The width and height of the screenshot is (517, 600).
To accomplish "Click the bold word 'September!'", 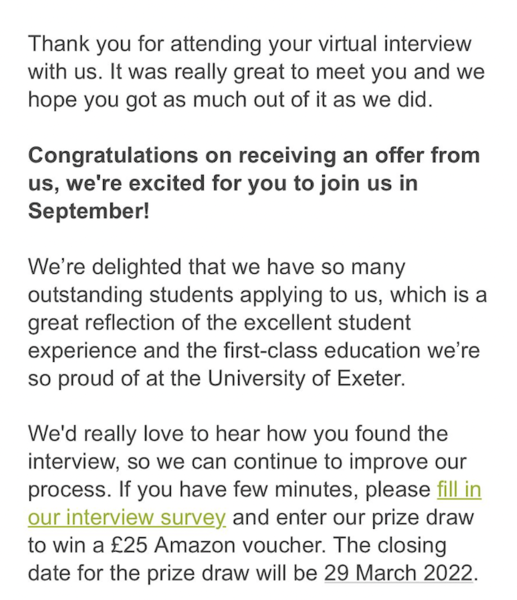I will 88,211.
